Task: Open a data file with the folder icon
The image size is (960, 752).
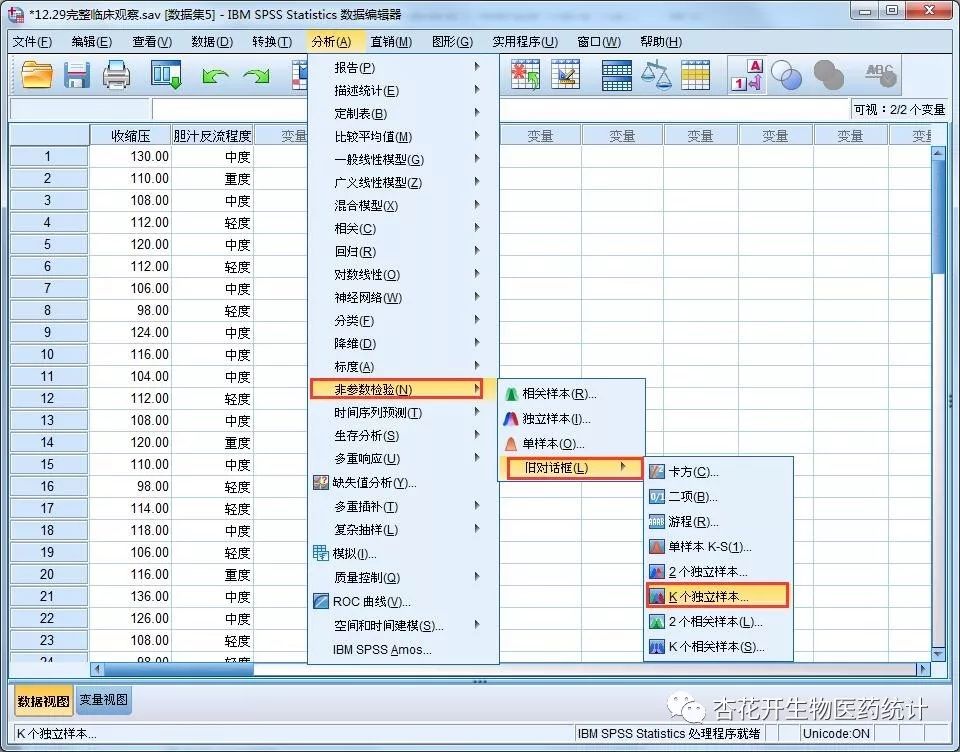Action: click(37, 74)
